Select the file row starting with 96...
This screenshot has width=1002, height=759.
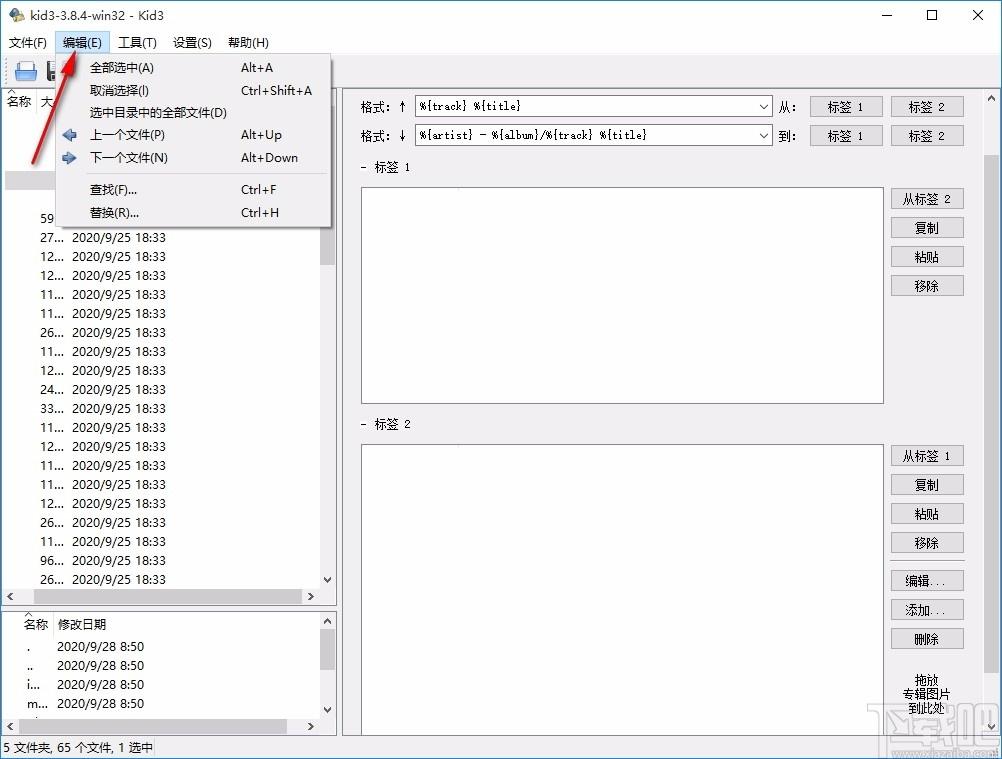[x=162, y=561]
